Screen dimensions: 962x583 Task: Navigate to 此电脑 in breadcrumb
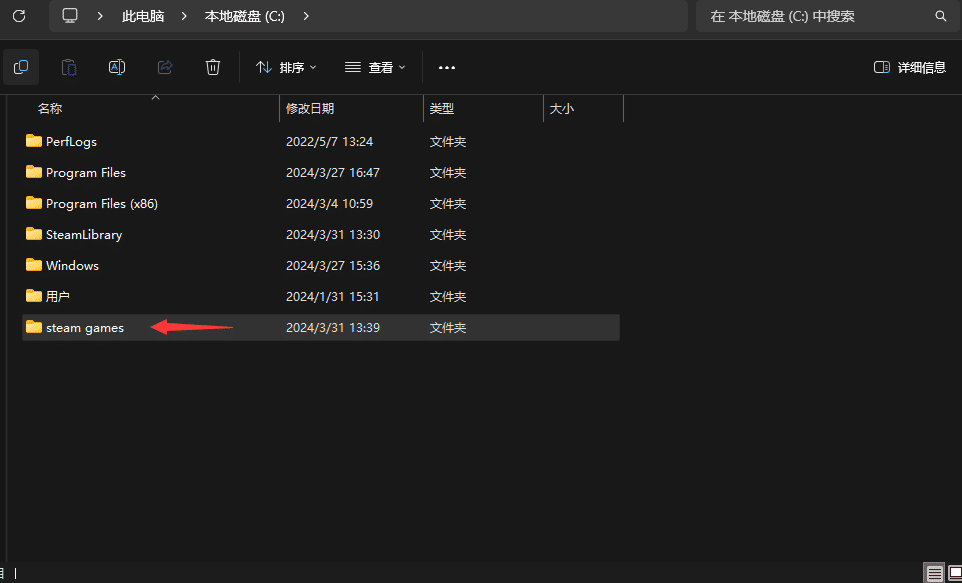pyautogui.click(x=143, y=16)
